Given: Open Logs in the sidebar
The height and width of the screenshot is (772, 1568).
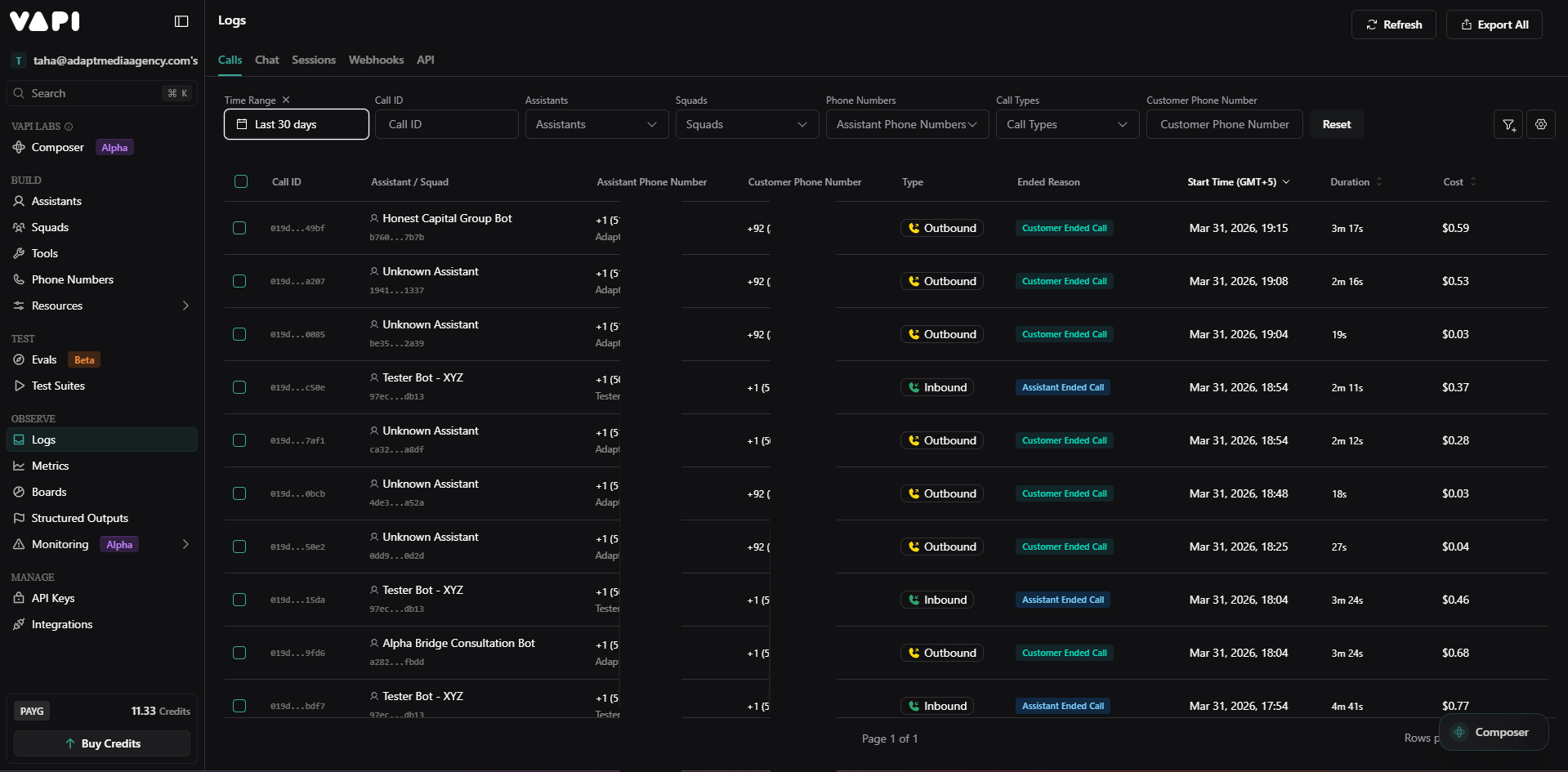Looking at the screenshot, I should point(102,440).
